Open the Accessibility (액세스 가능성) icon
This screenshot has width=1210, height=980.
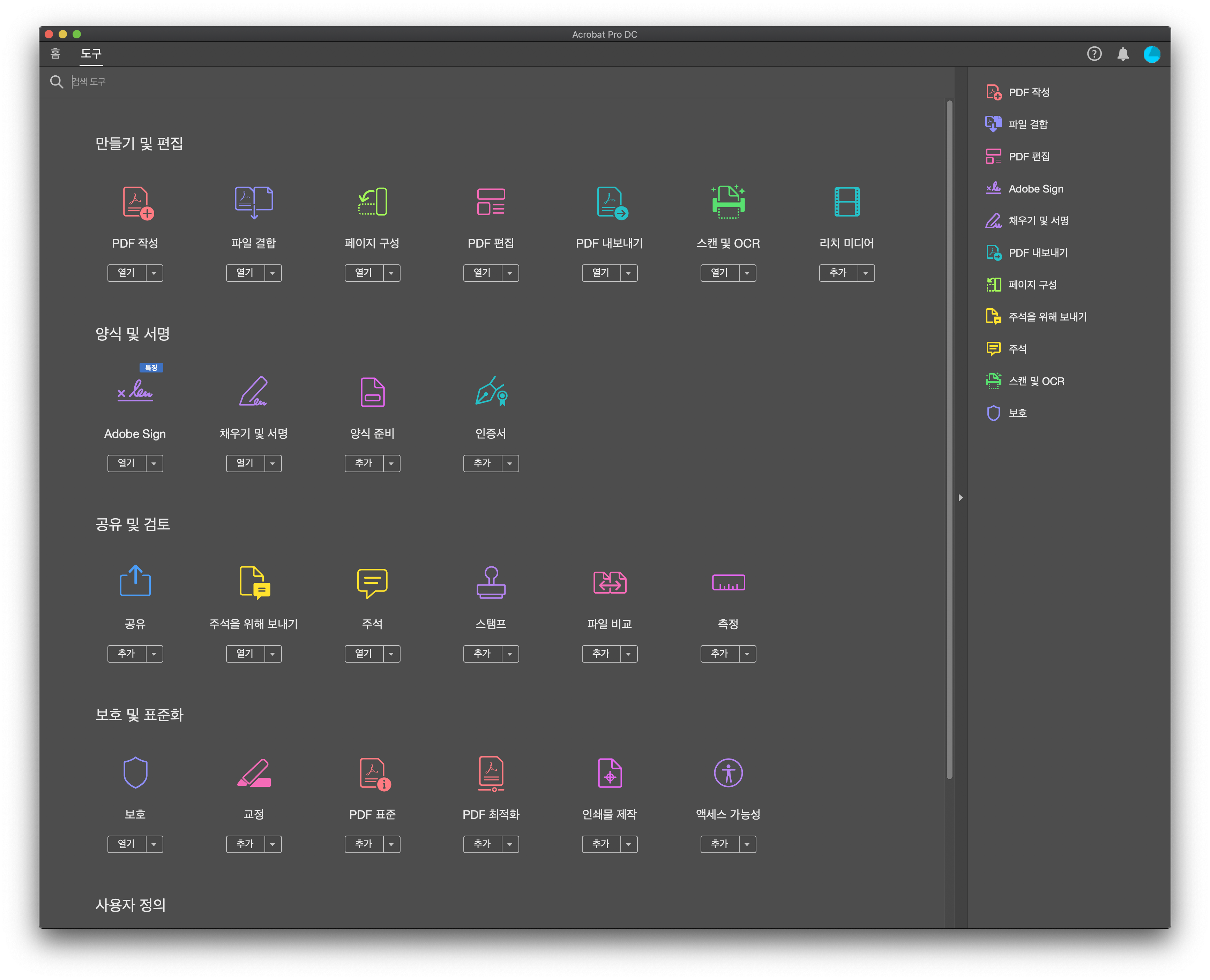click(728, 773)
